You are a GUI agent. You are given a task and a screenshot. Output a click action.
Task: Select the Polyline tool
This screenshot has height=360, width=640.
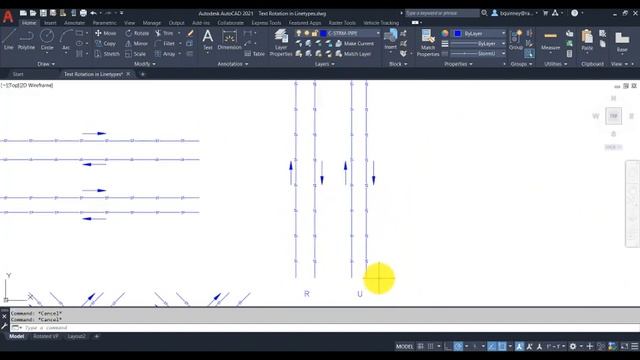pos(26,40)
